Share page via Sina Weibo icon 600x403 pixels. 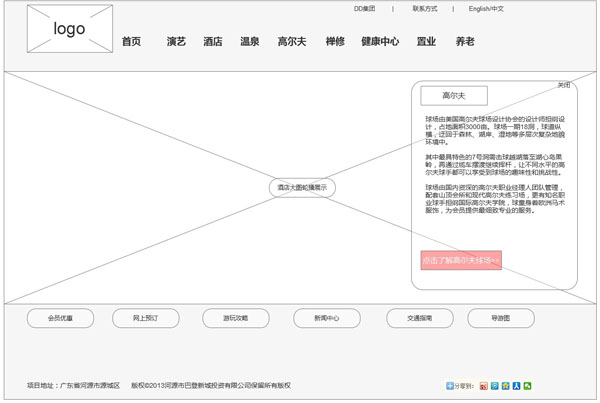tap(483, 386)
